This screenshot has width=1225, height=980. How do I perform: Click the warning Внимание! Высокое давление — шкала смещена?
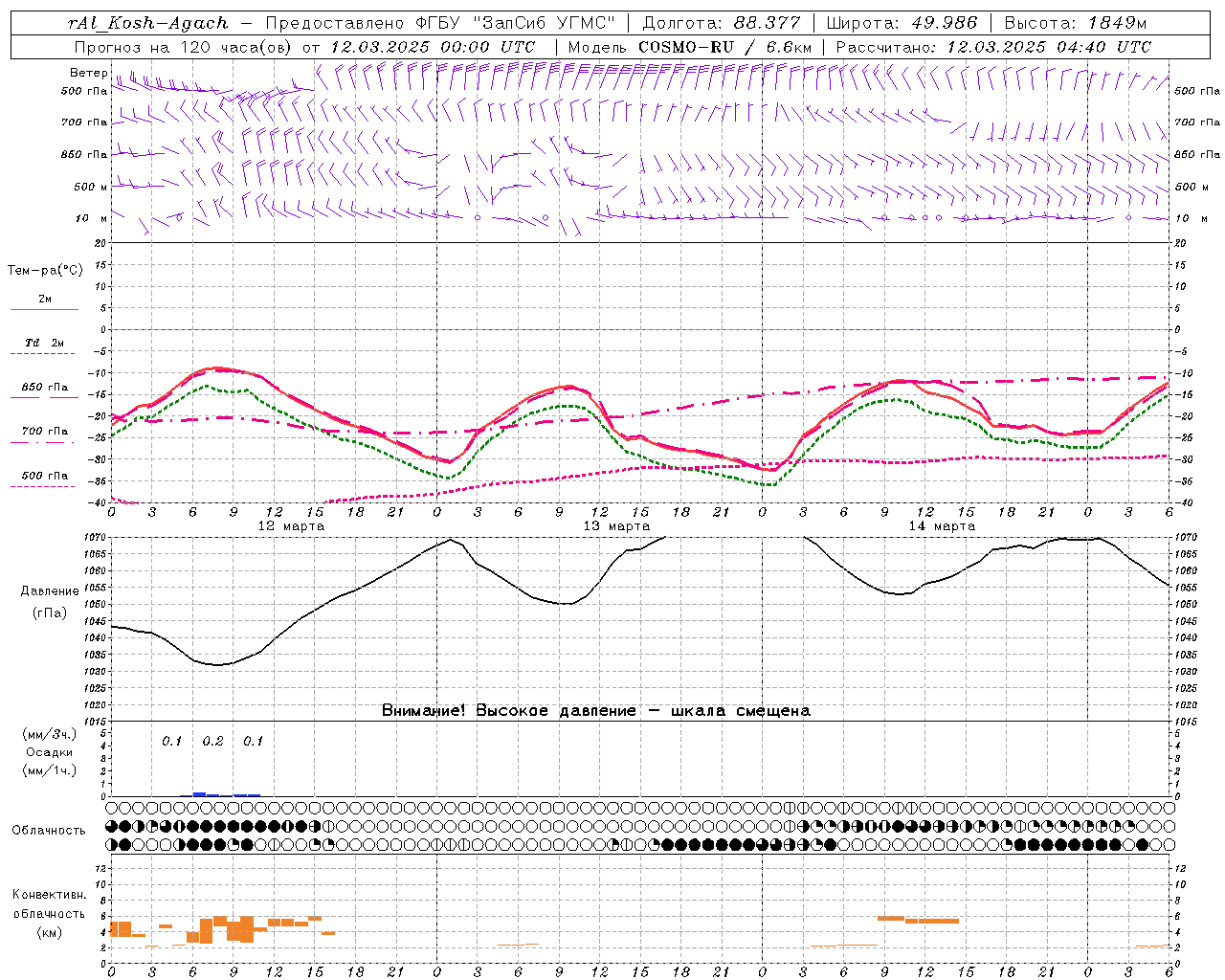pyautogui.click(x=596, y=711)
